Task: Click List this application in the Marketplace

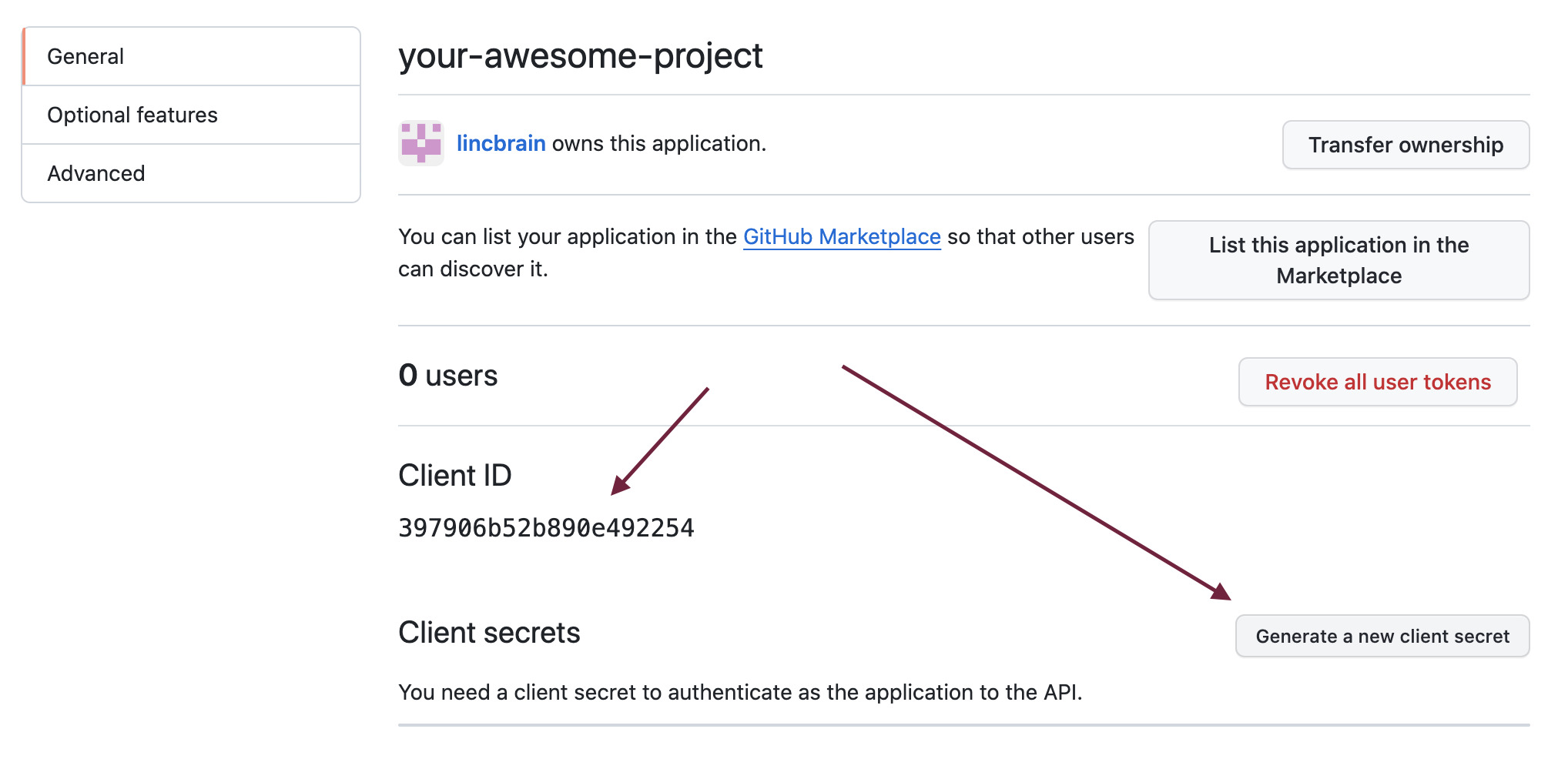Action: click(x=1338, y=260)
